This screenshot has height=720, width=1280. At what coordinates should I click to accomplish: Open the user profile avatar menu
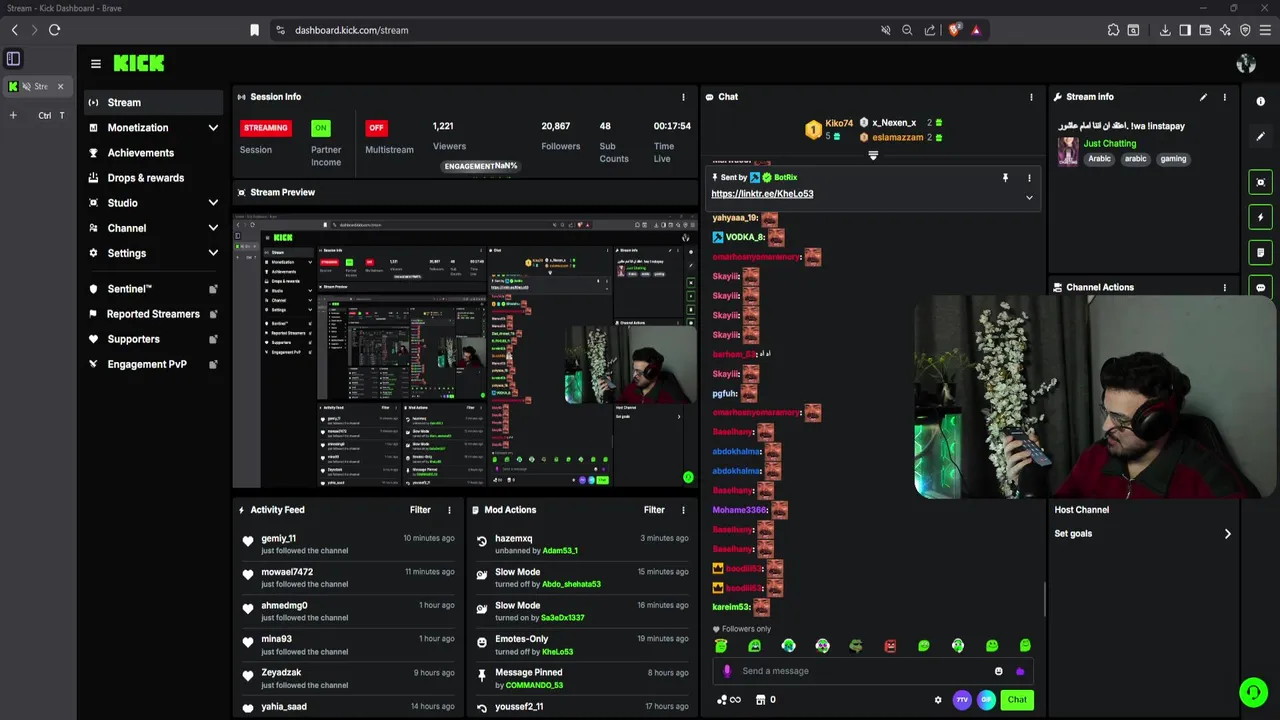pos(1246,64)
